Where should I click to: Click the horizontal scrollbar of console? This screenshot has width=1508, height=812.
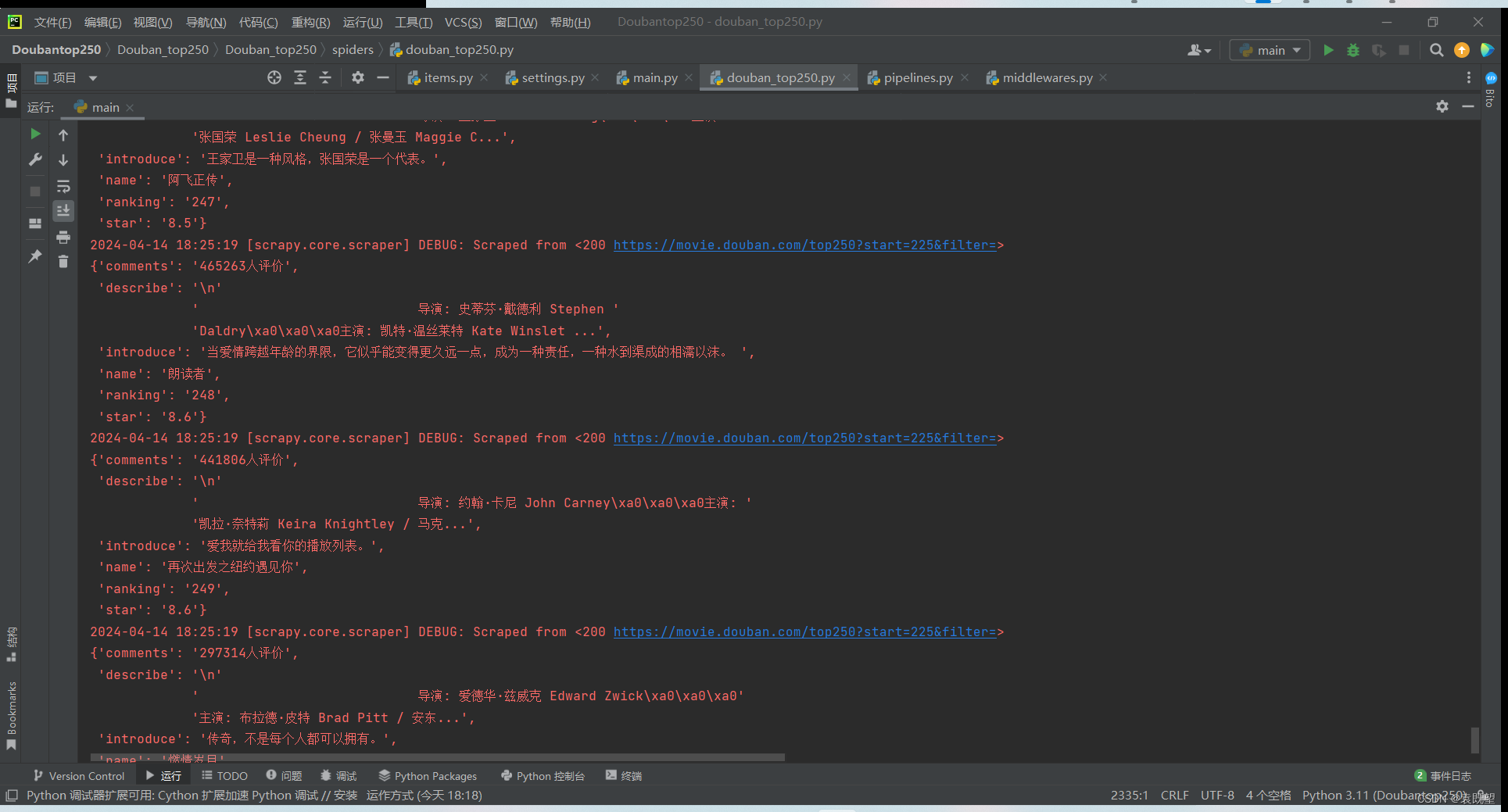[x=438, y=757]
